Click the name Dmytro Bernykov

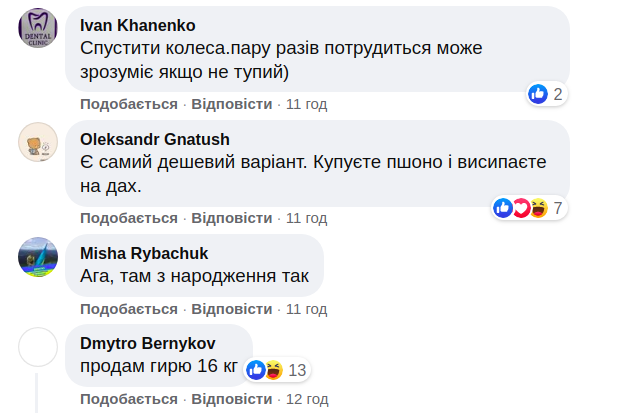tap(147, 343)
